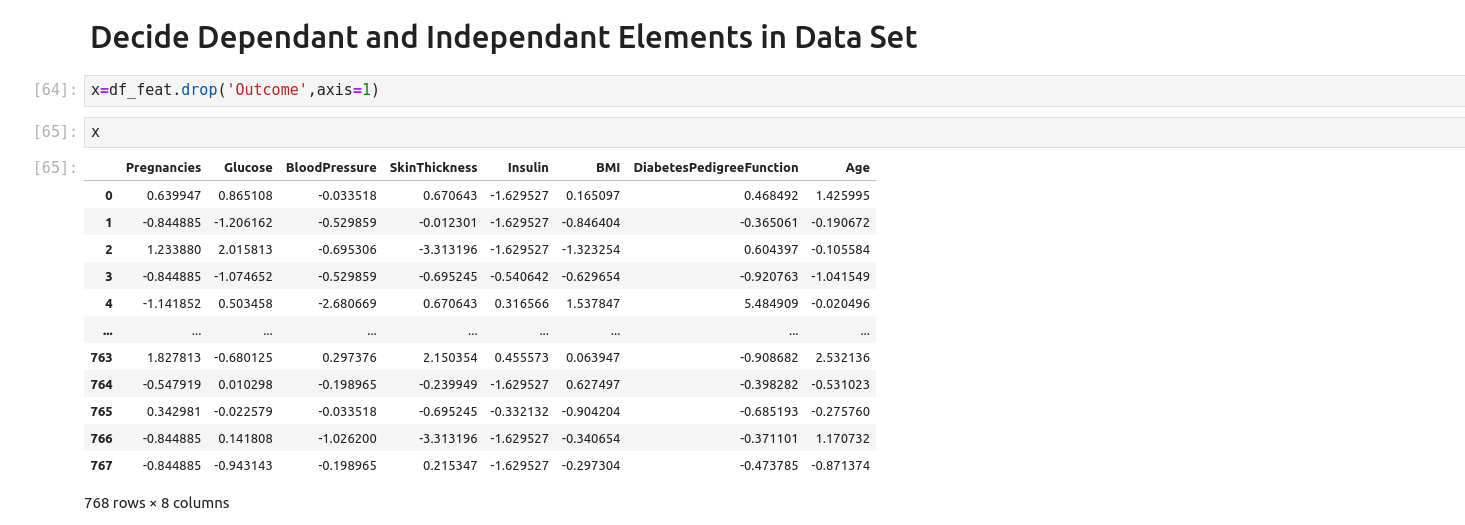
Task: Select the BloodPressure column header
Action: pos(331,168)
